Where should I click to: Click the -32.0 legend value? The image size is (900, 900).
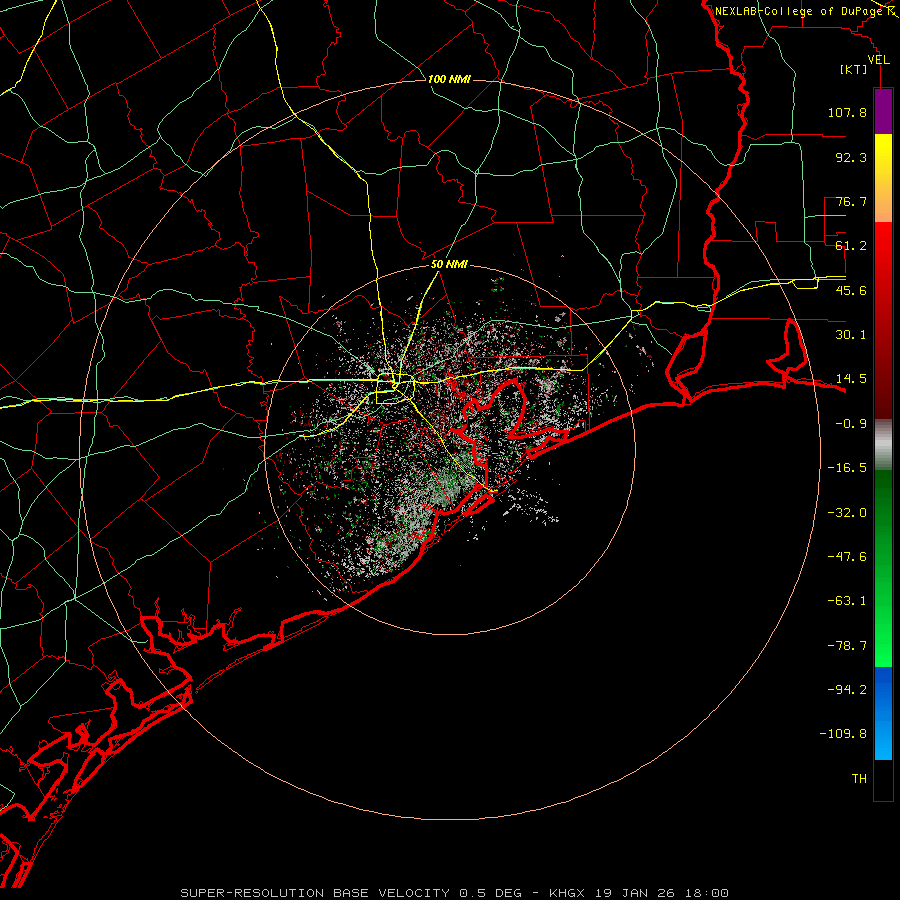pyautogui.click(x=847, y=513)
